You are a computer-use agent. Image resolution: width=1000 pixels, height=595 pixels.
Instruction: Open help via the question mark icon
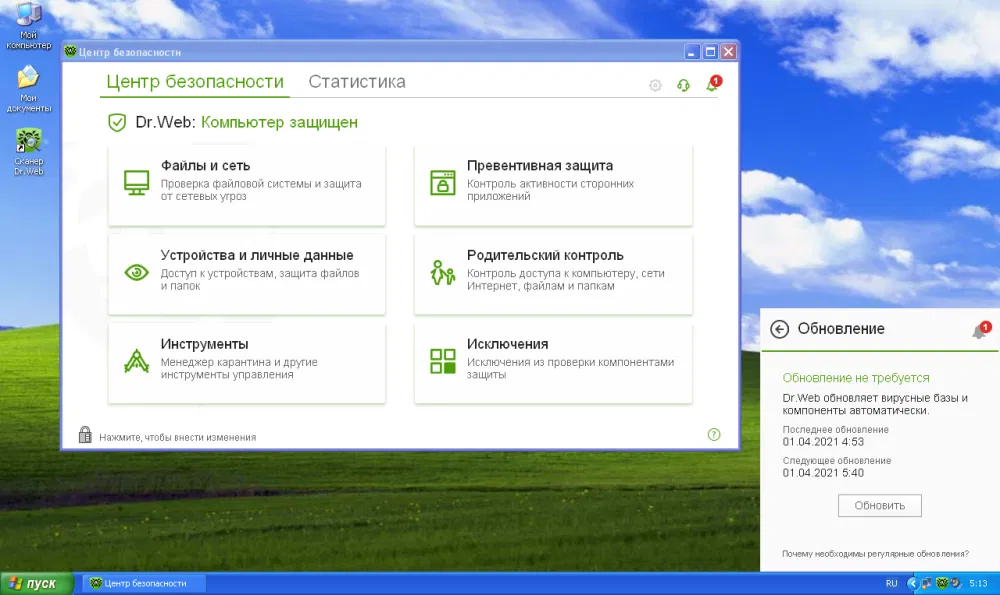click(714, 434)
